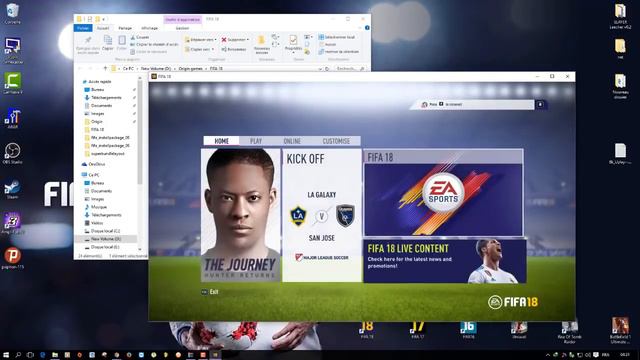Open the Partage ribbon tab
Image resolution: width=640 pixels, height=360 pixels.
125,28
